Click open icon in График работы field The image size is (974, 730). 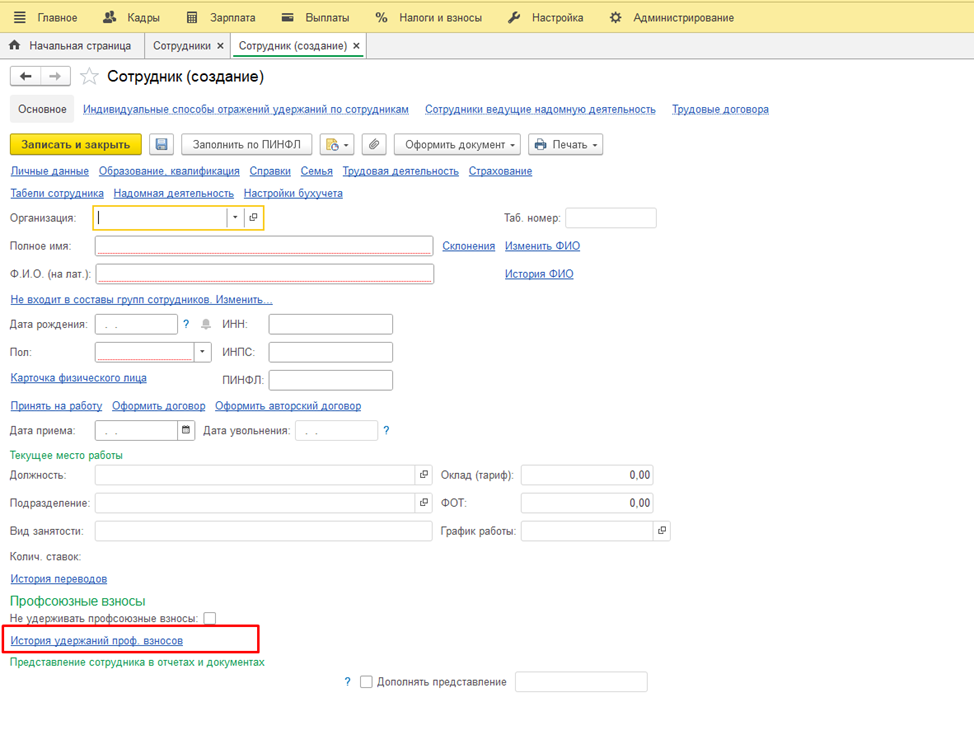tap(661, 531)
